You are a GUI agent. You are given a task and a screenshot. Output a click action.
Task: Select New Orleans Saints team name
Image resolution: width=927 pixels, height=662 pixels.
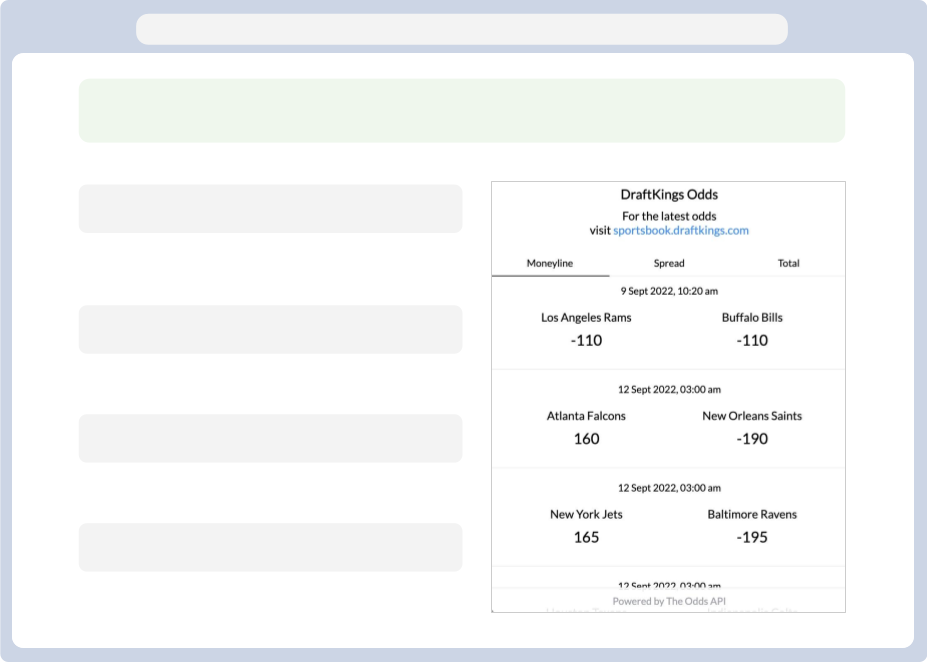[752, 416]
